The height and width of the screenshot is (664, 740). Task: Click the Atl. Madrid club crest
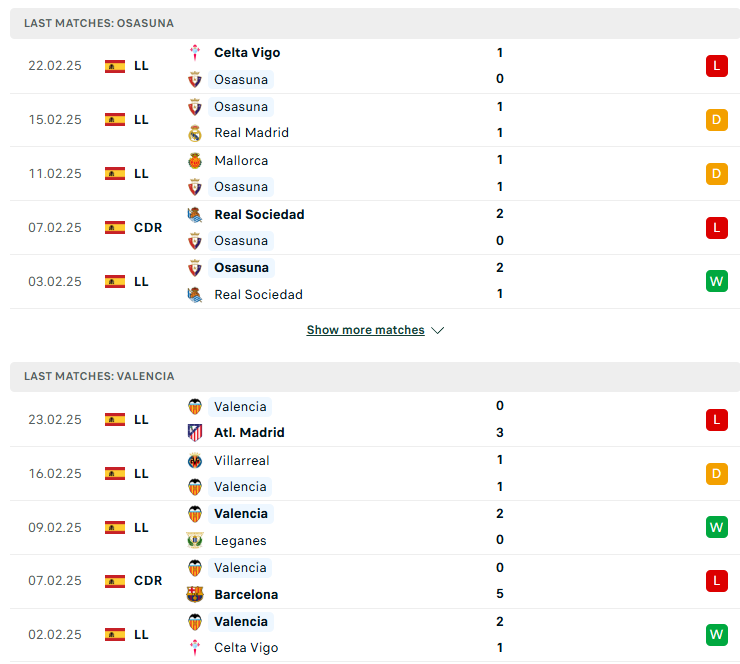click(x=194, y=432)
